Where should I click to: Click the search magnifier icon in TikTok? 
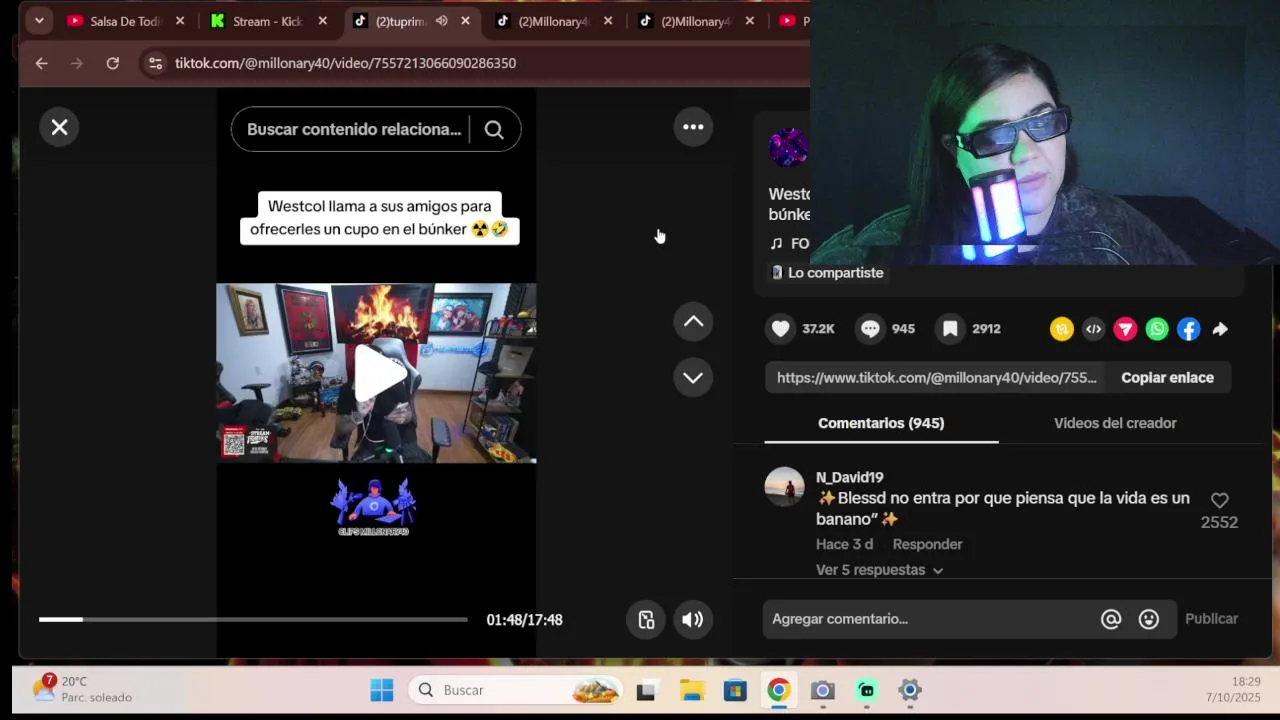494,129
